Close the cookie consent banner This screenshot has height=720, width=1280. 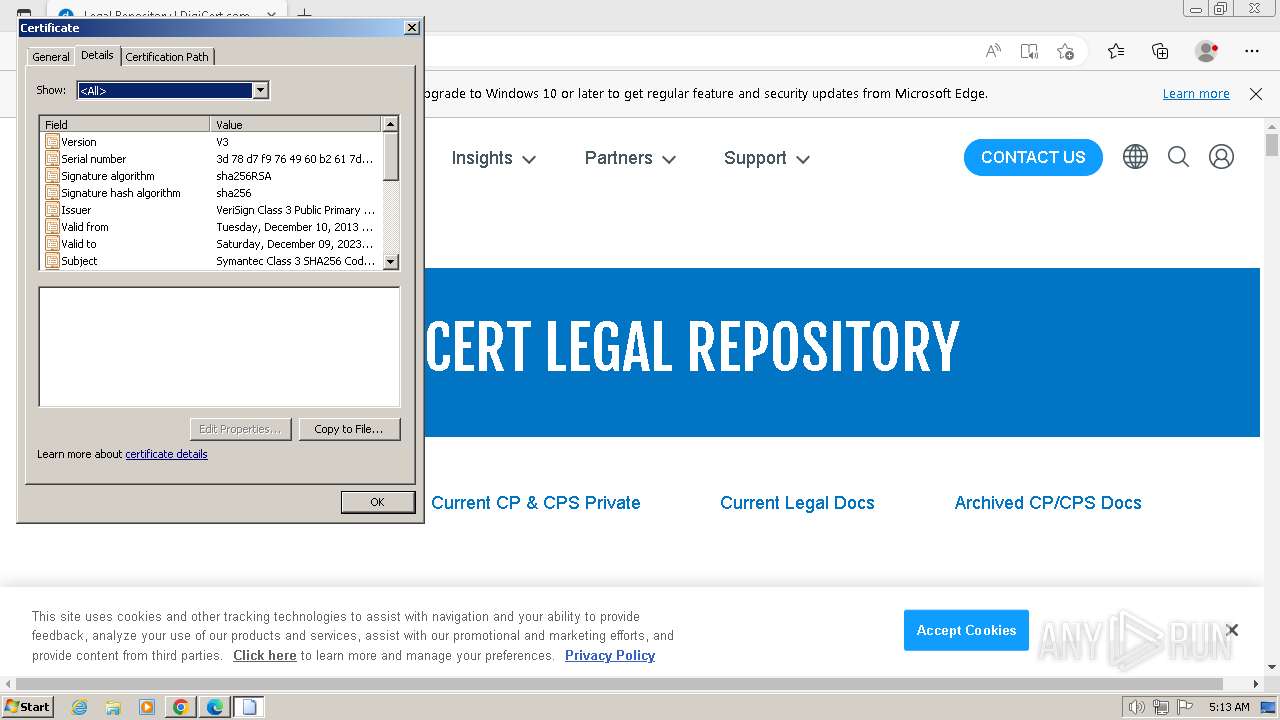click(1232, 630)
